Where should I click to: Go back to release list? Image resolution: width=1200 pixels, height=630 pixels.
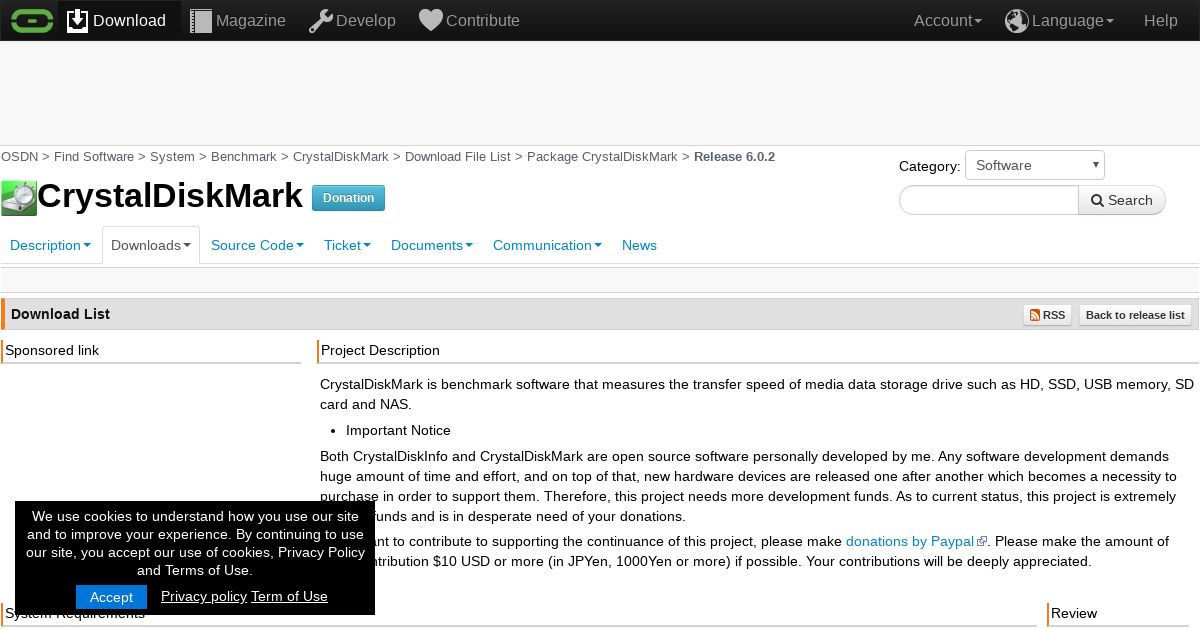click(x=1135, y=315)
